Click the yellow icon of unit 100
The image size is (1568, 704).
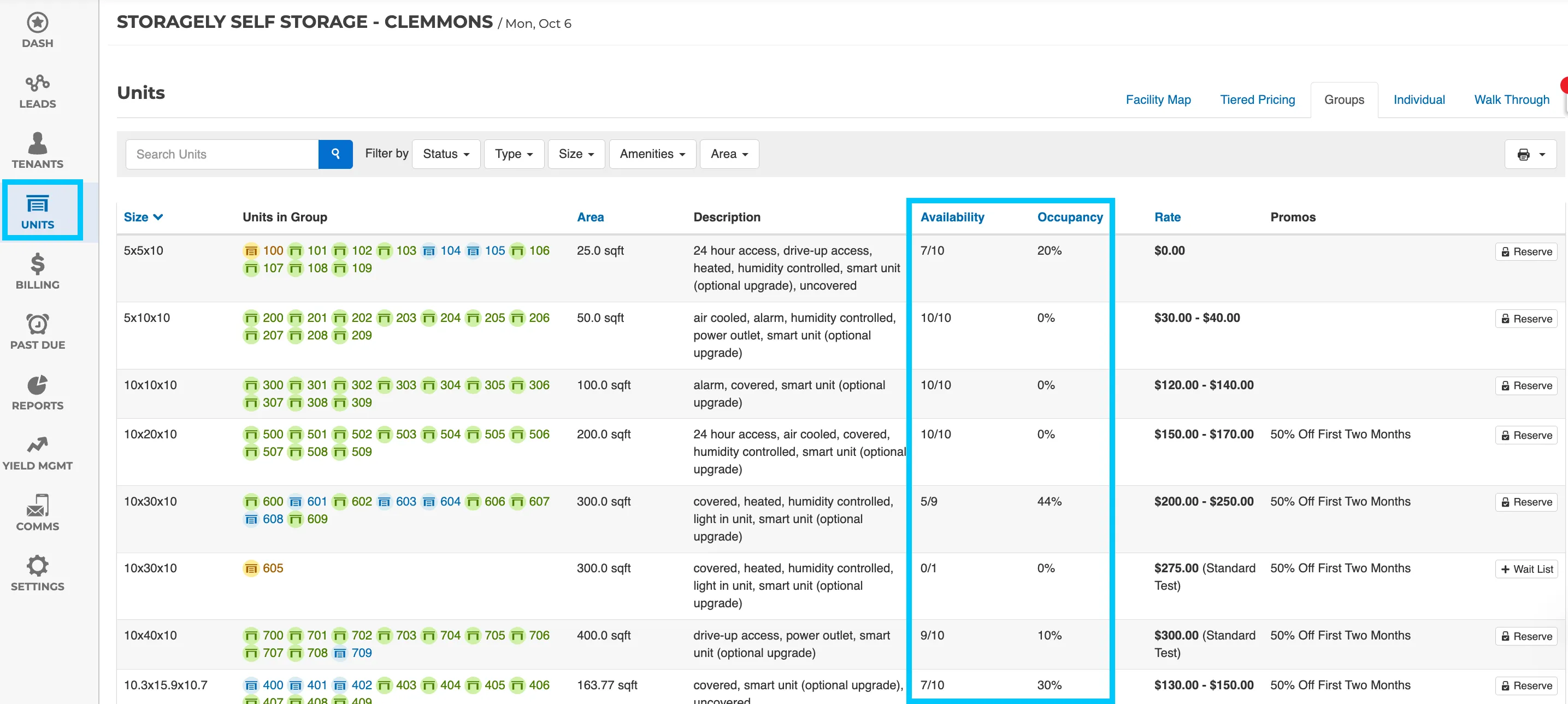tap(251, 251)
